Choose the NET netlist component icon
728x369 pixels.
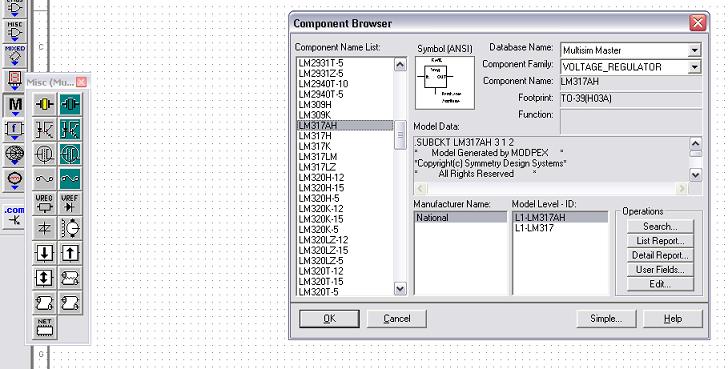[x=45, y=328]
